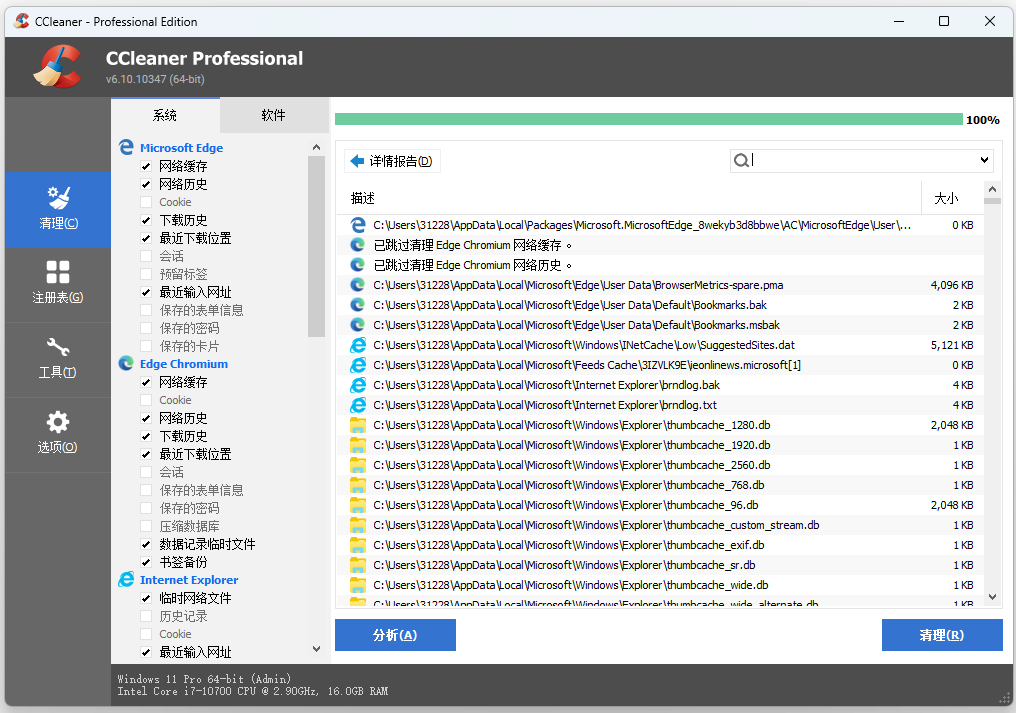The width and height of the screenshot is (1016, 713).
Task: Click the folder icon beside thumbcache_1280.db
Action: (x=358, y=426)
